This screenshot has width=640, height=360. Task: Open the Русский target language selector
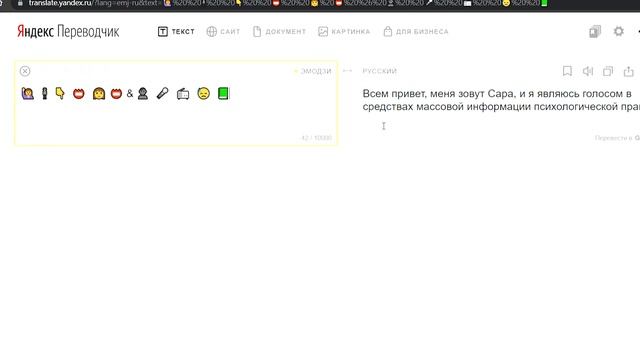pyautogui.click(x=379, y=71)
